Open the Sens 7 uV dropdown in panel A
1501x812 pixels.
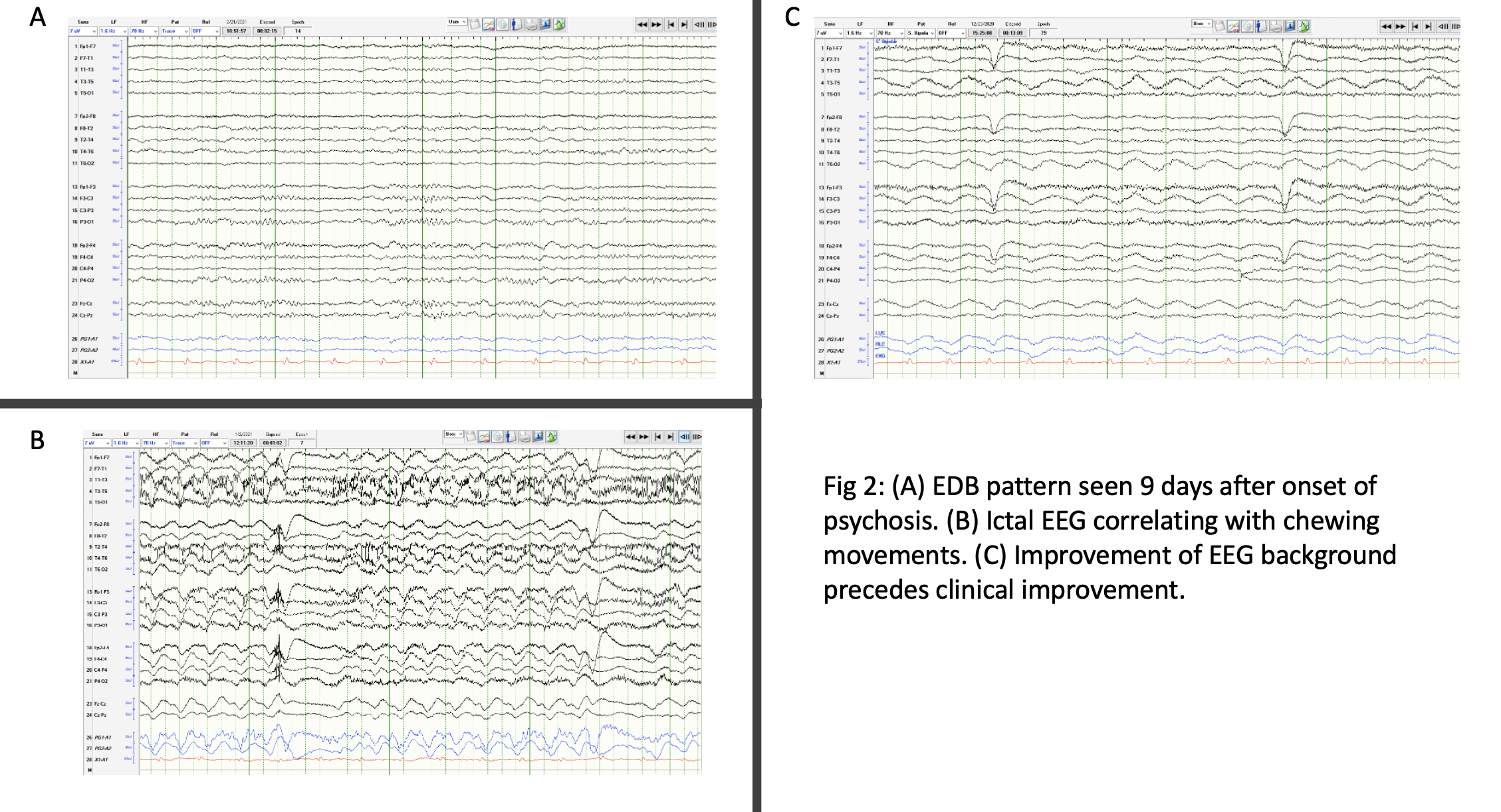coord(83,31)
